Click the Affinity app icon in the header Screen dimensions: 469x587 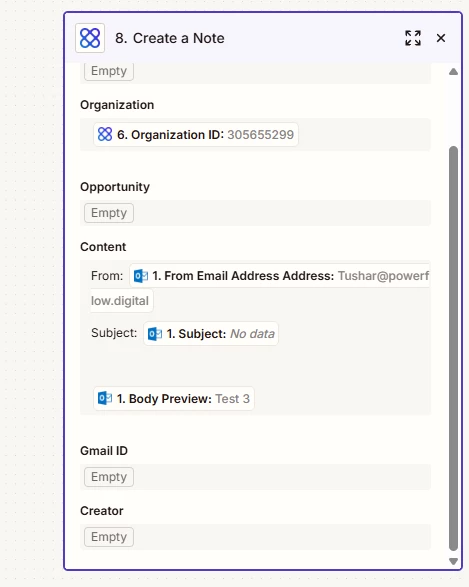90,38
